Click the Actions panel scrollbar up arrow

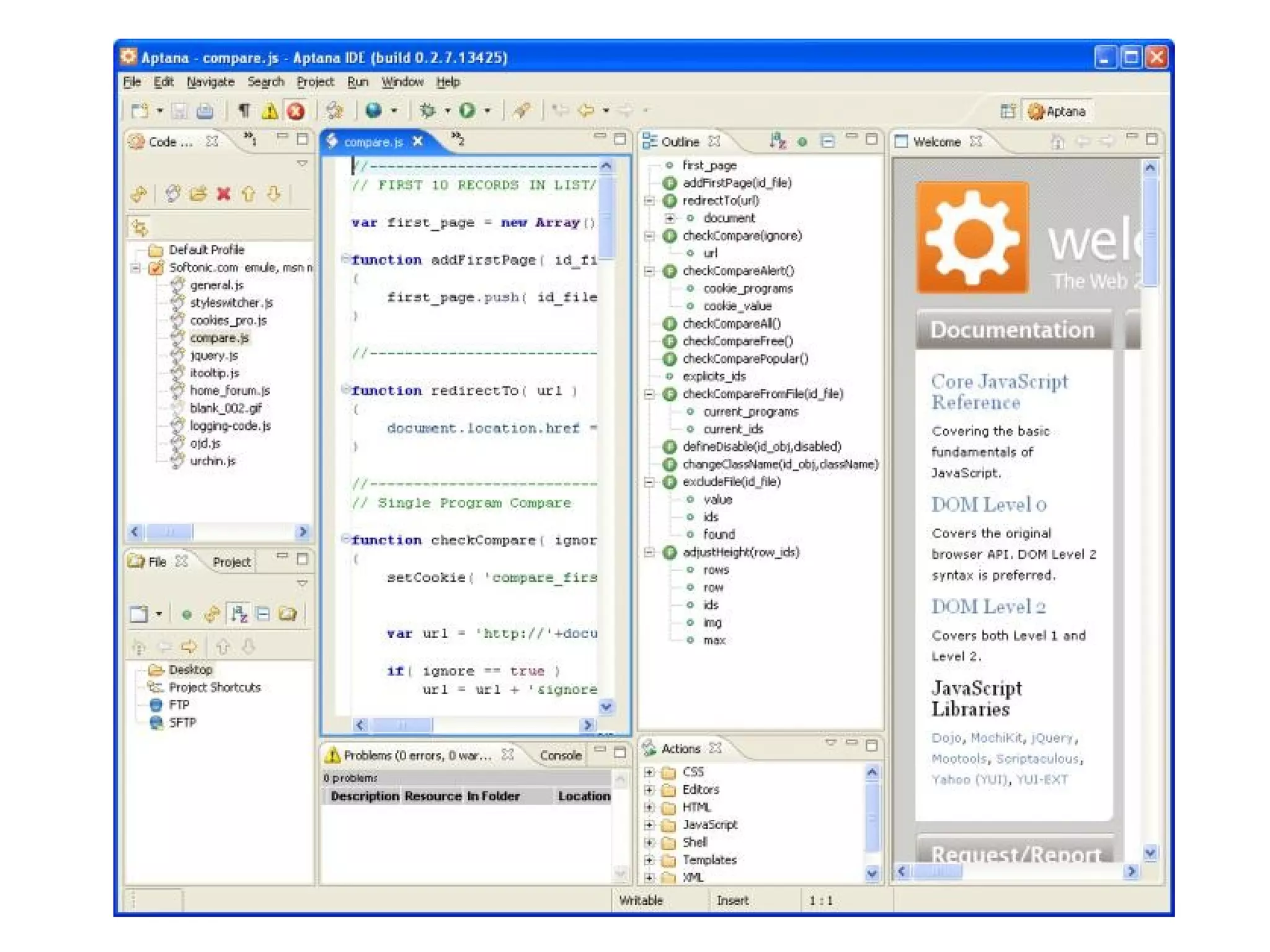pos(872,772)
